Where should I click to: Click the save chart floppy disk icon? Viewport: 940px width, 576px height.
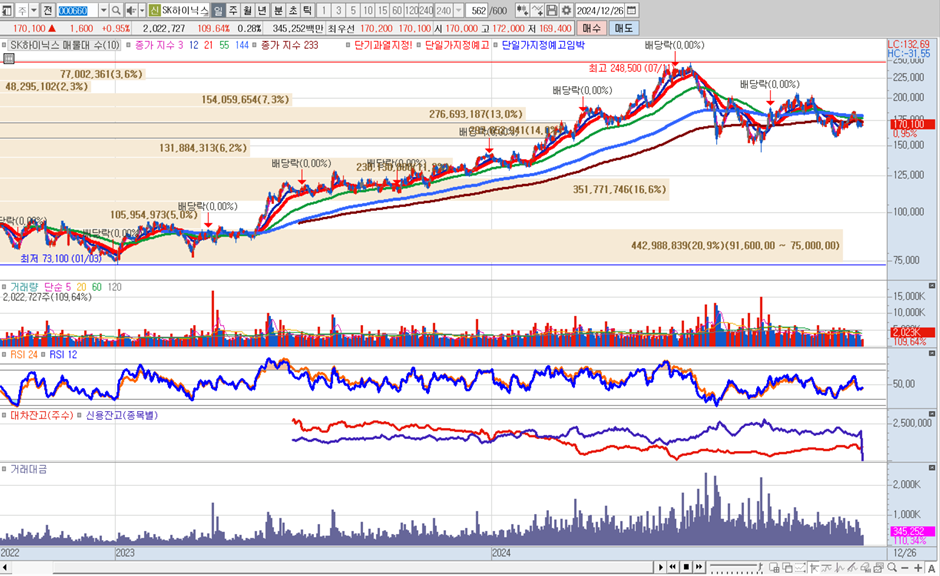click(x=552, y=10)
